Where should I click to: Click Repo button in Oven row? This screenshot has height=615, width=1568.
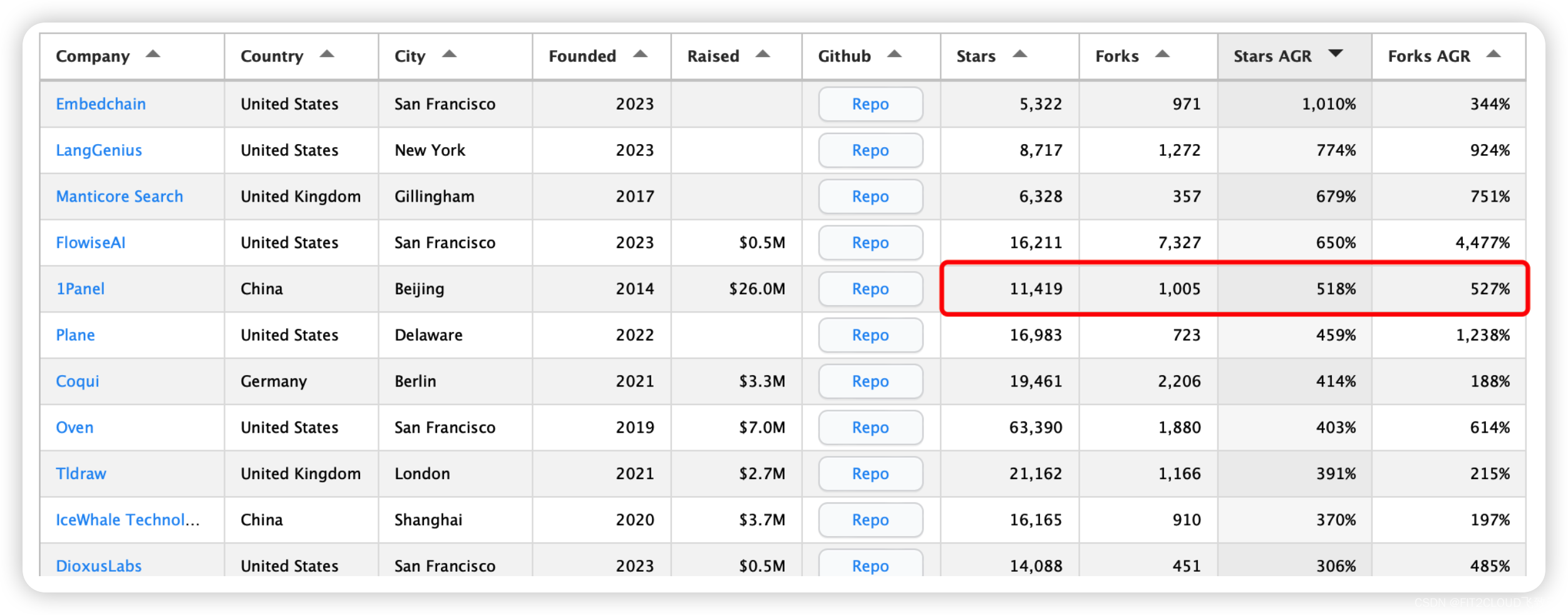[x=870, y=428]
